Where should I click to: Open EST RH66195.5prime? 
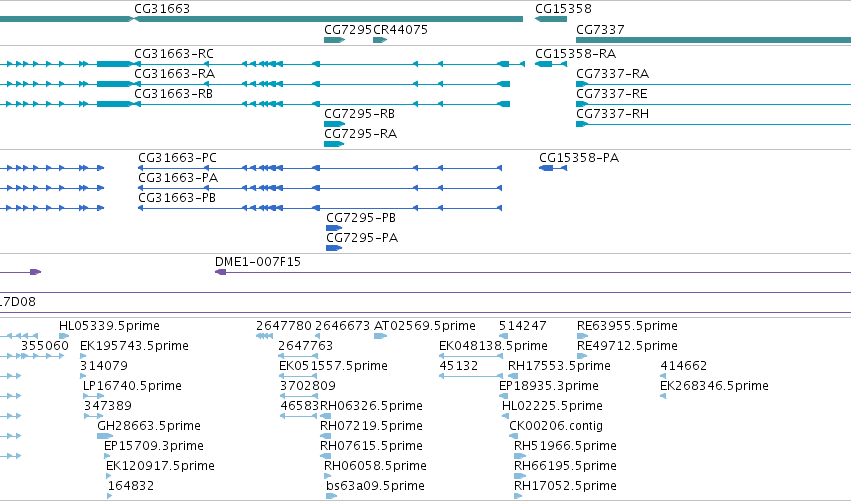(x=565, y=466)
